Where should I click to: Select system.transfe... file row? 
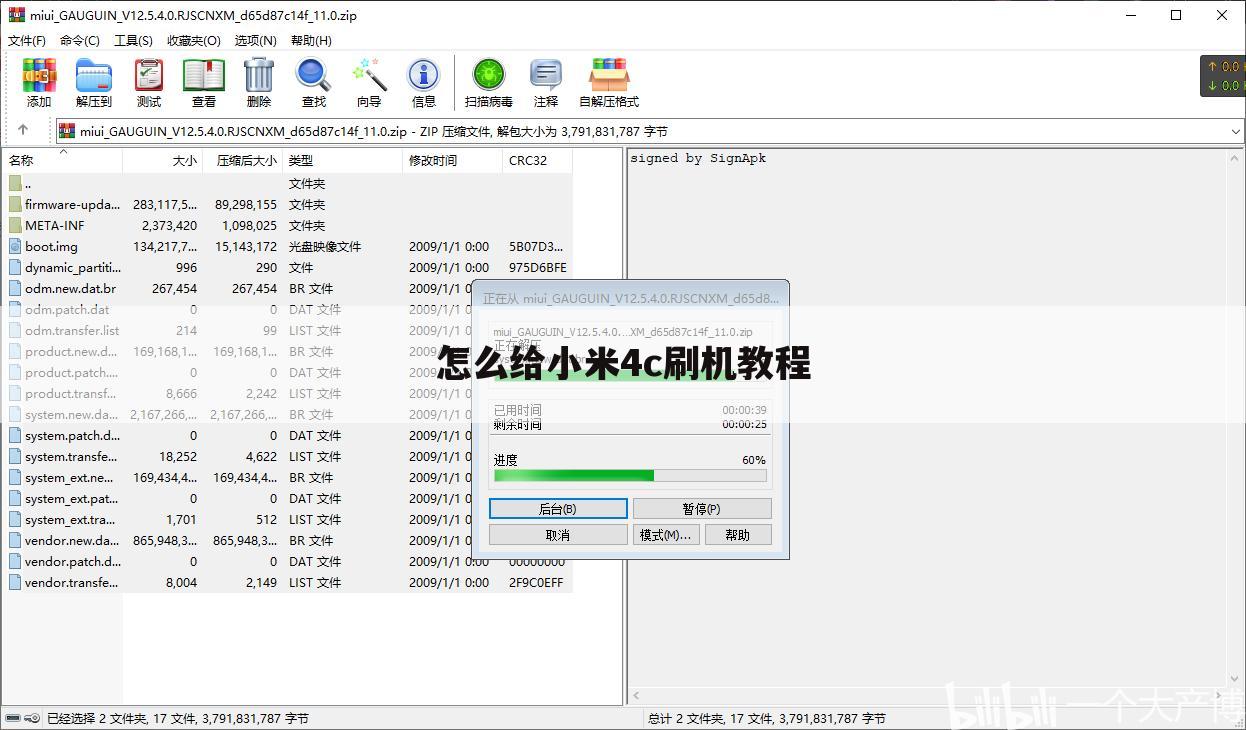click(287, 456)
